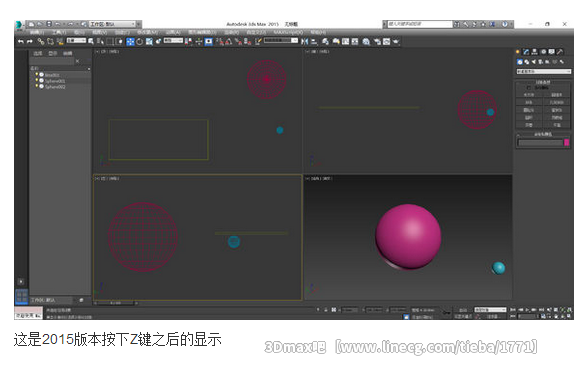Open the workspace dropdown in title bar
This screenshot has width=577, height=366.
[x=113, y=24]
